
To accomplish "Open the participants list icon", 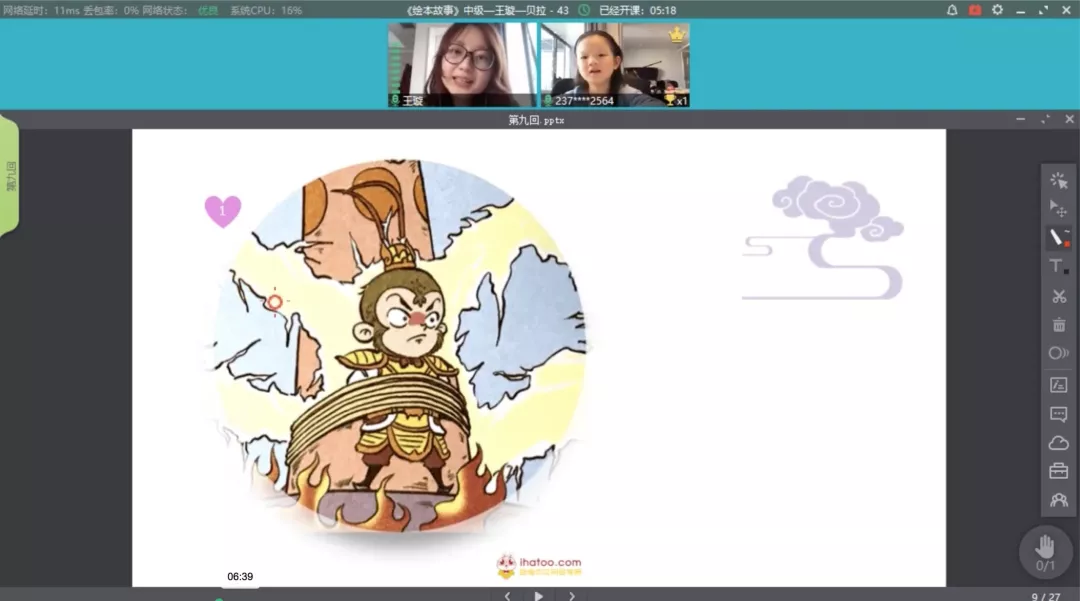I will [x=1058, y=500].
